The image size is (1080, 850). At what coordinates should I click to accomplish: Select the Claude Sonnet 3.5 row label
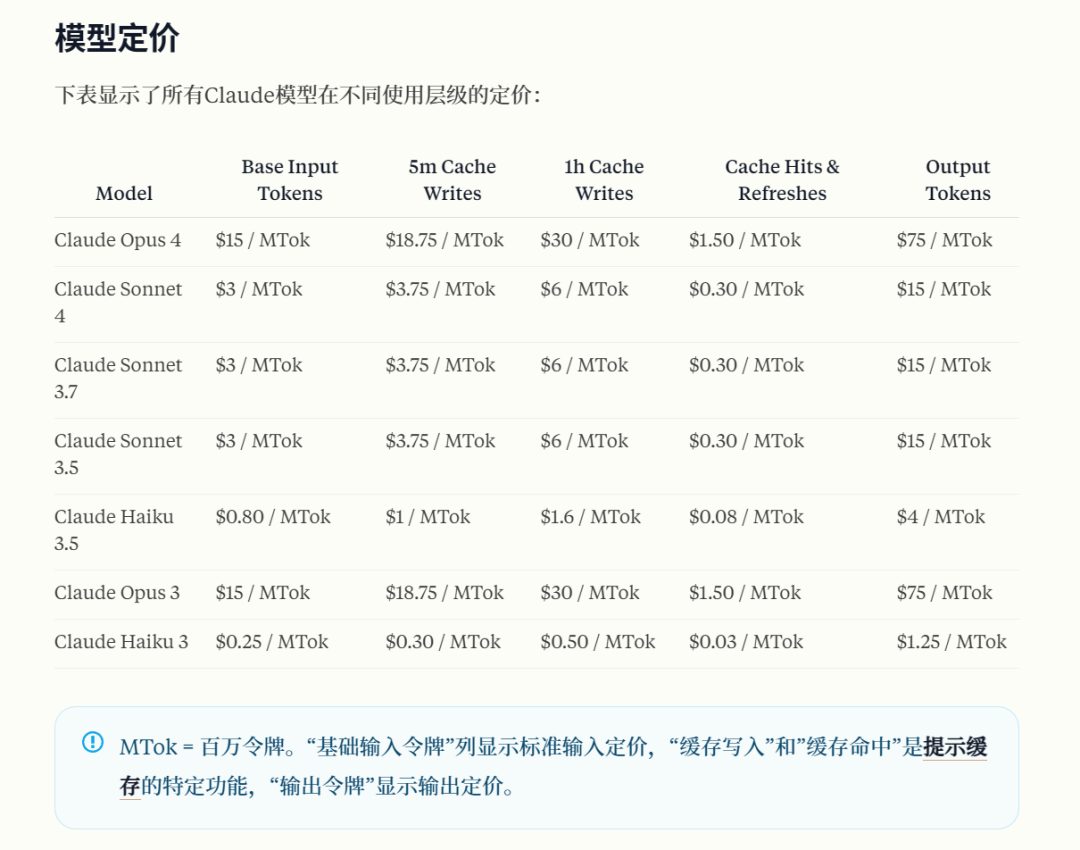118,454
